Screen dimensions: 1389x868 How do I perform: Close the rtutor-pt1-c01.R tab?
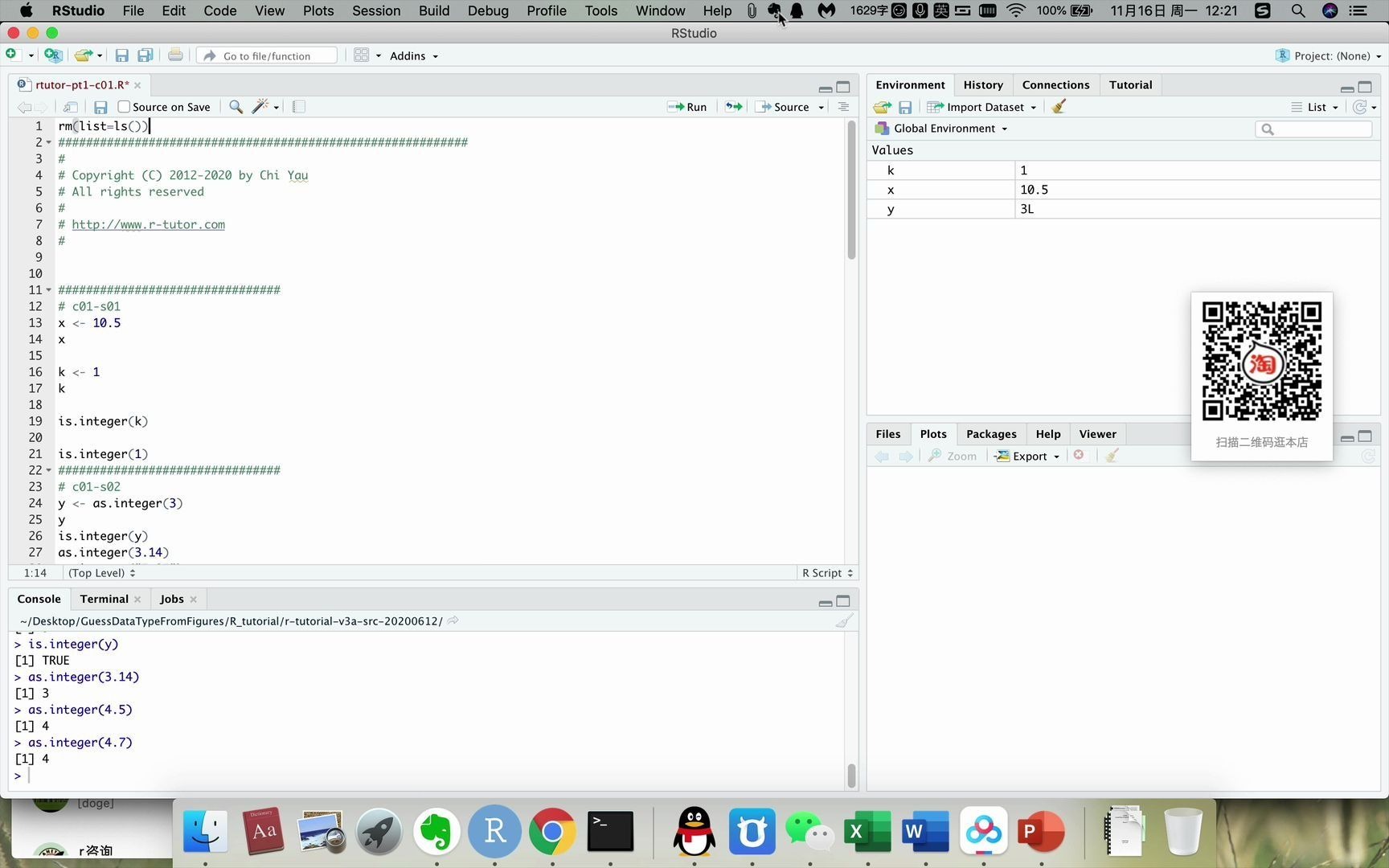pos(137,84)
